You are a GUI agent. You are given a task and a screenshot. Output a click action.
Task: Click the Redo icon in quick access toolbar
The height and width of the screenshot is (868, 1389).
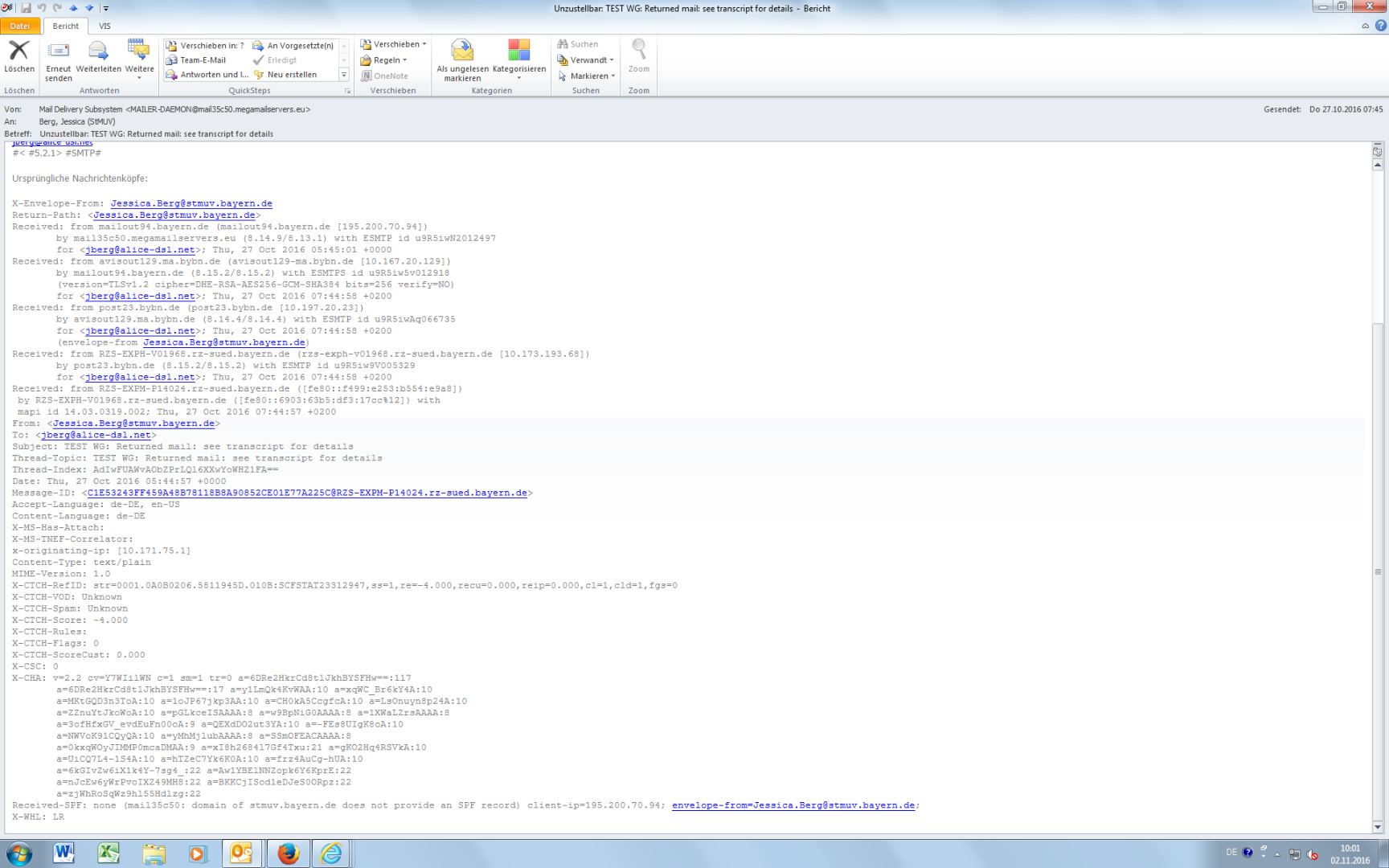58,8
